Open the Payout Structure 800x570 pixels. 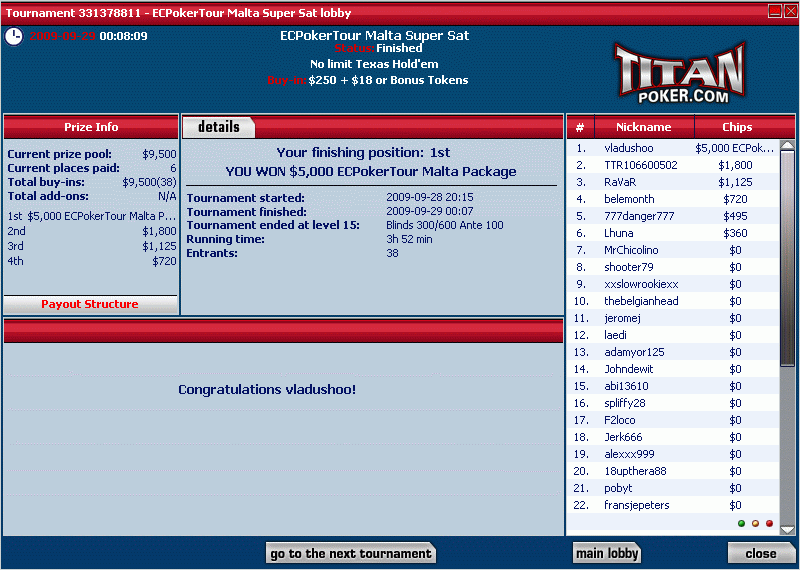pyautogui.click(x=90, y=304)
